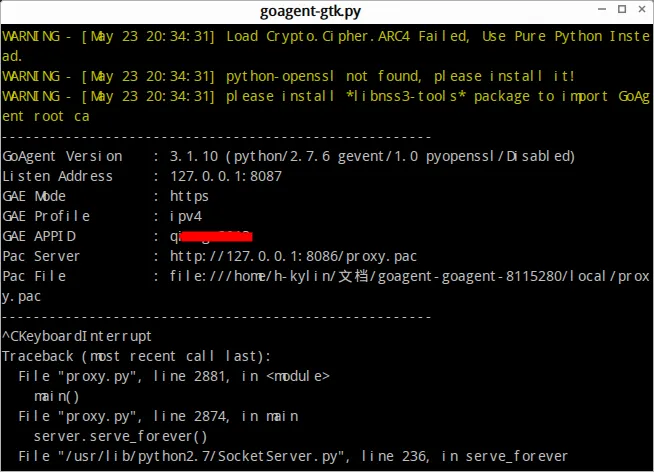
Task: Click the GAE APPID line
Action: tap(127, 236)
